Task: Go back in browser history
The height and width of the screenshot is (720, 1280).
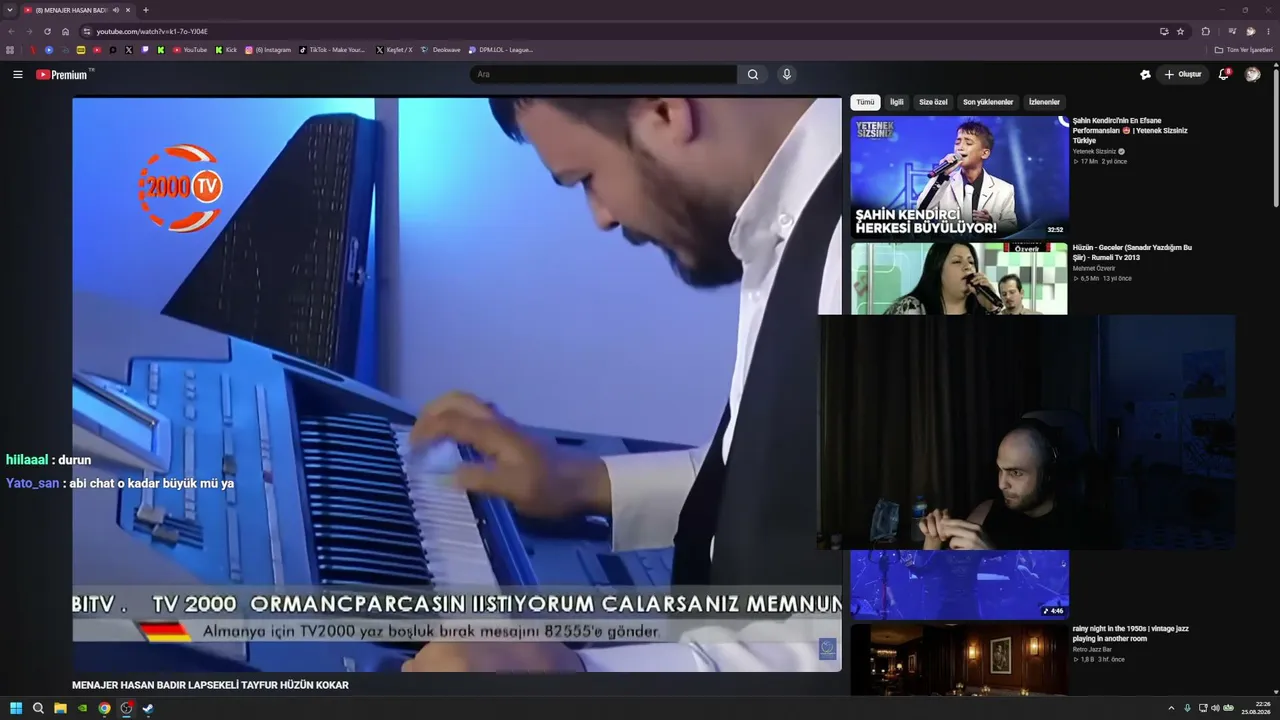Action: click(x=11, y=31)
